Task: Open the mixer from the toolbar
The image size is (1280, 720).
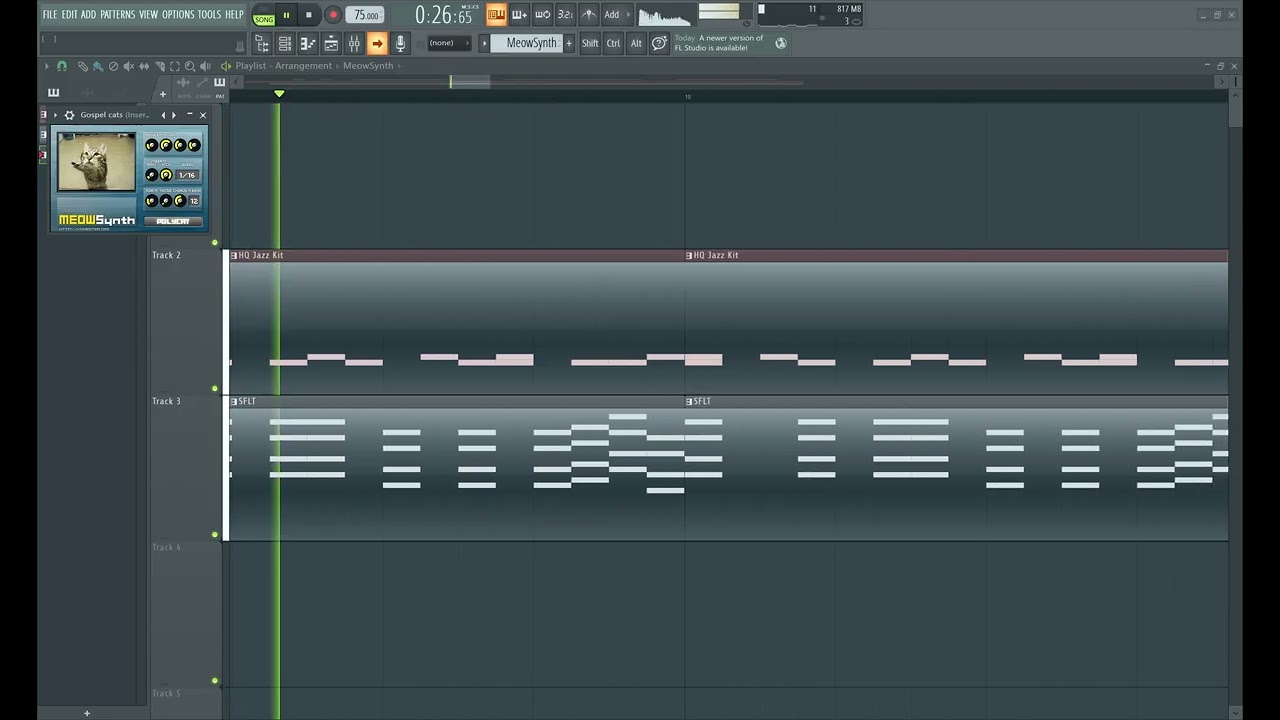Action: pos(354,43)
